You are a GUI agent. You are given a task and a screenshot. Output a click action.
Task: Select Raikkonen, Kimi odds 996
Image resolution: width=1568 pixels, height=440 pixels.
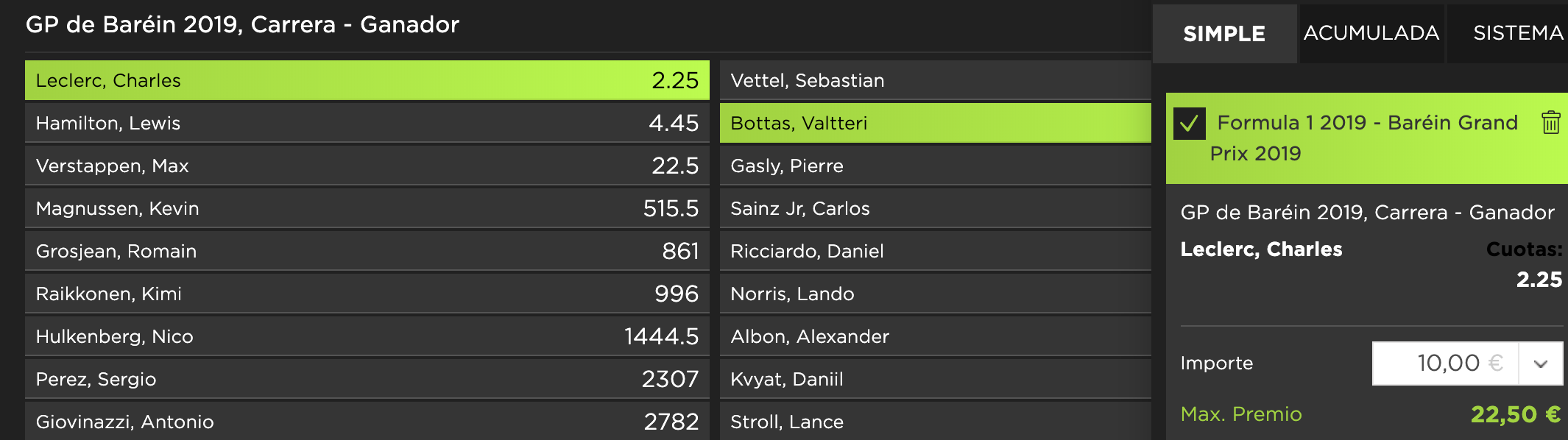[x=367, y=294]
